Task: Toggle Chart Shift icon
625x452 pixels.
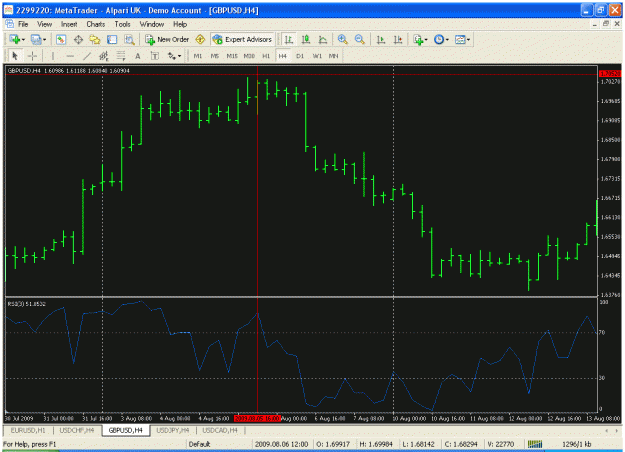Action: pyautogui.click(x=398, y=39)
